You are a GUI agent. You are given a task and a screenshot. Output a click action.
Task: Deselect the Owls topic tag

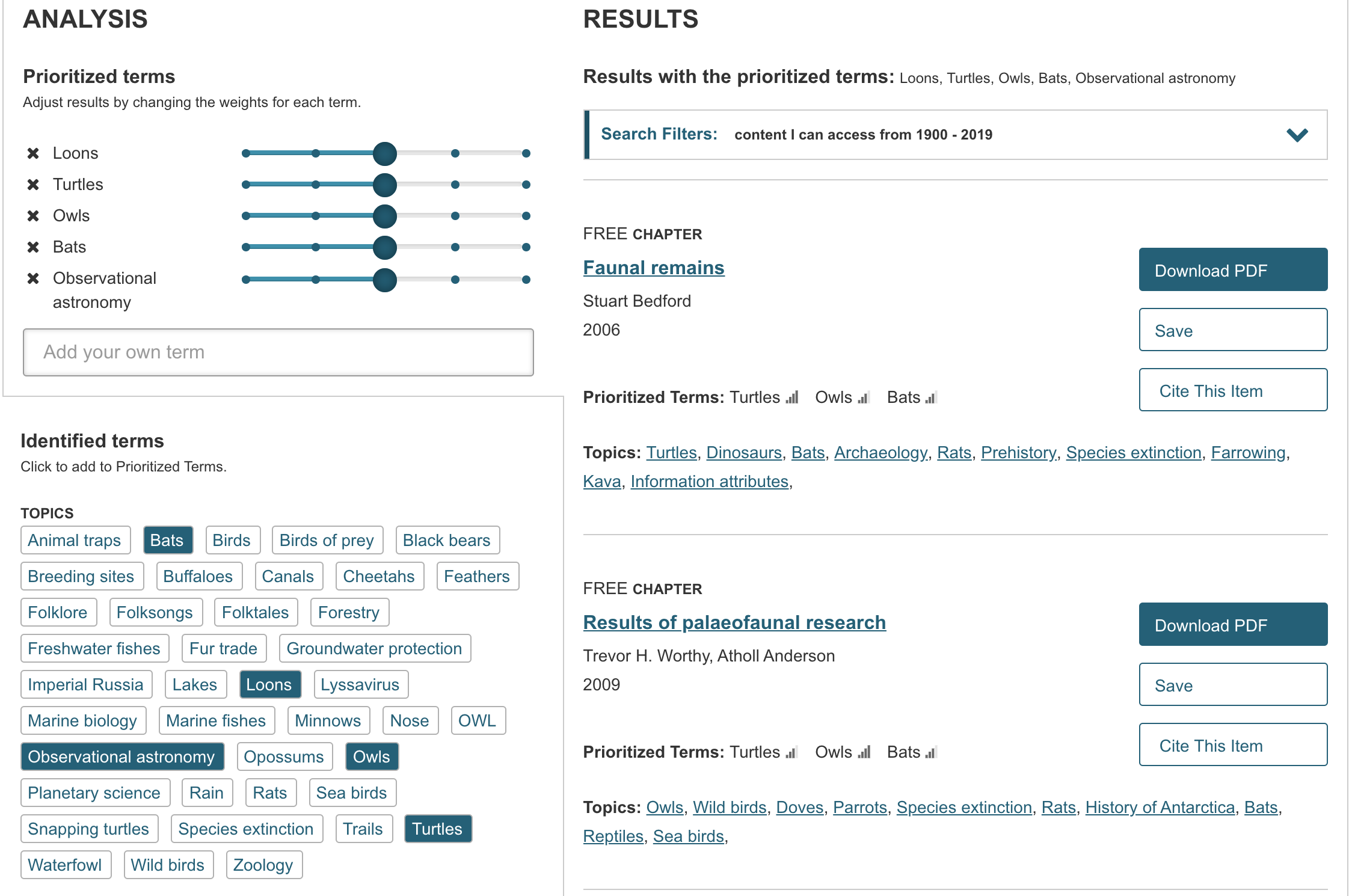point(372,756)
